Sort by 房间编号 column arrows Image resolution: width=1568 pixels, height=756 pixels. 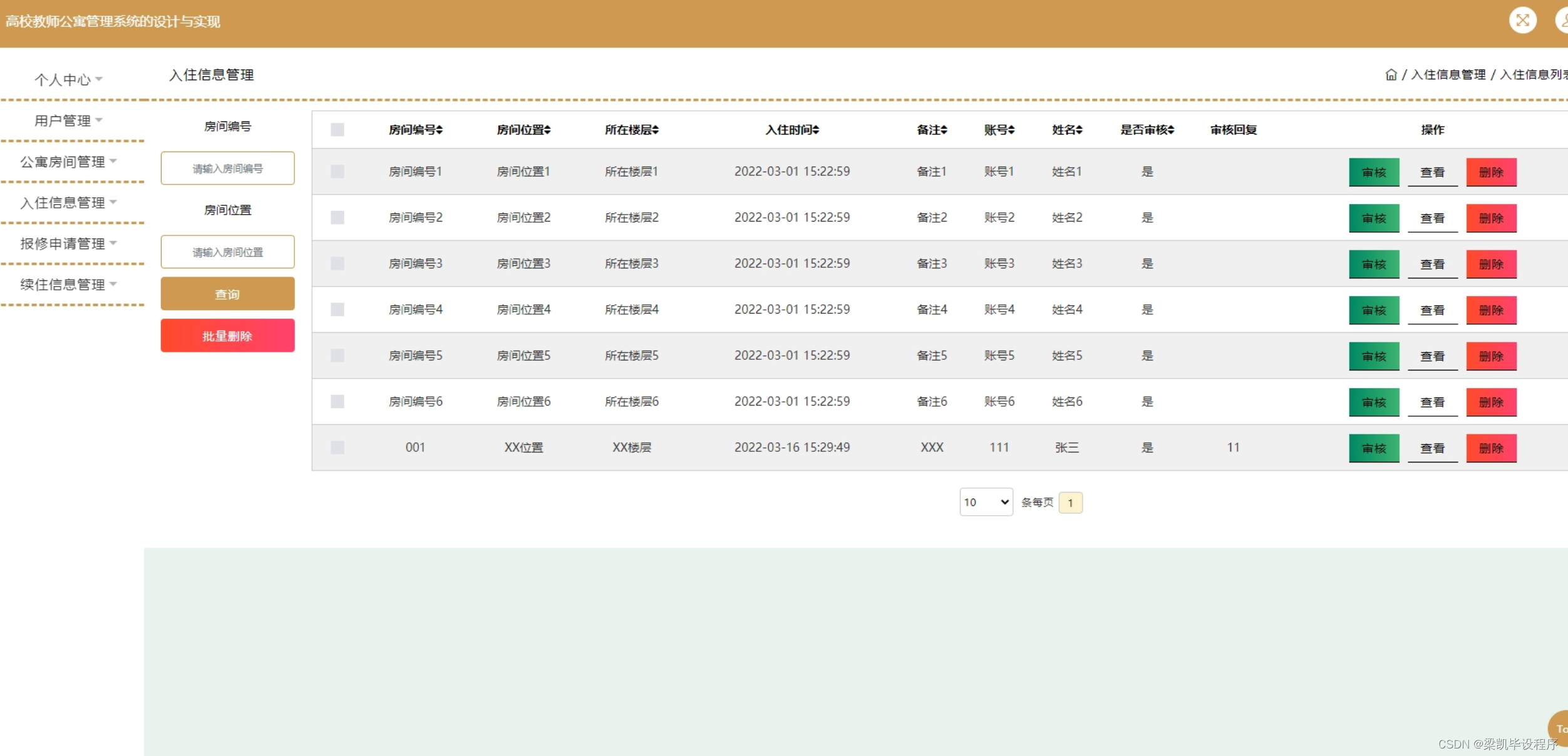point(440,130)
